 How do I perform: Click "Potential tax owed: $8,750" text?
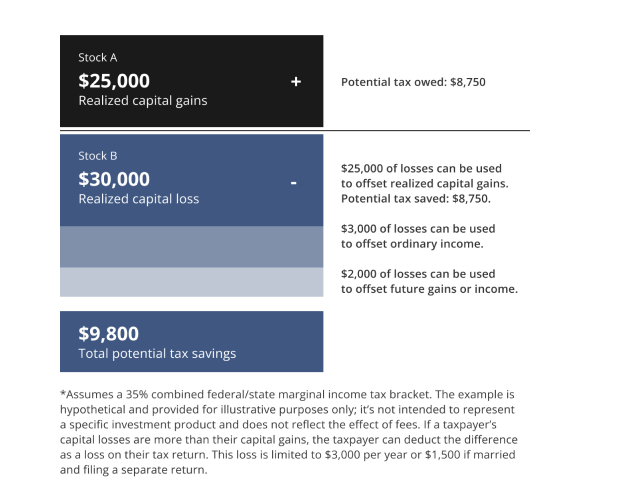413,82
